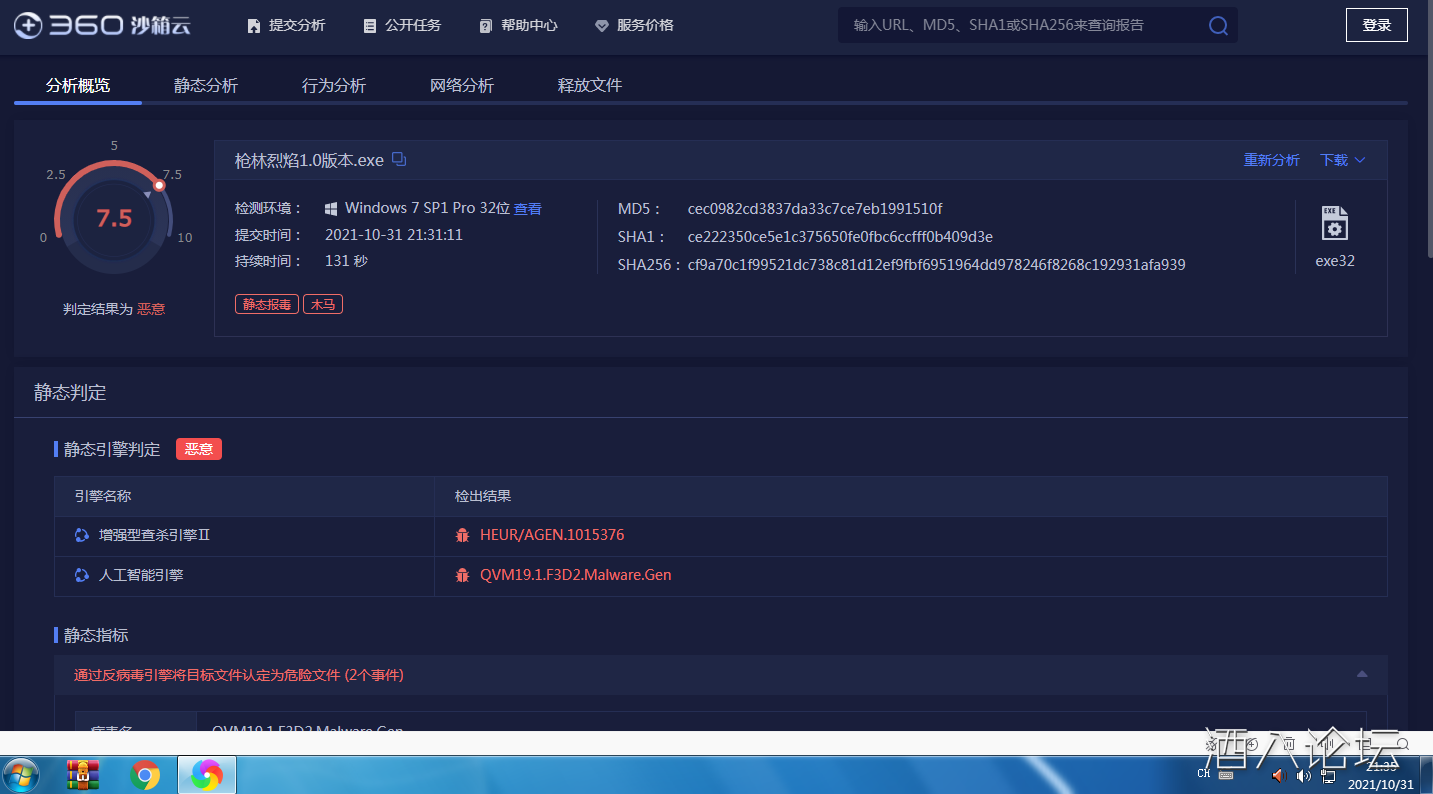Open the 下载 dropdown menu
Screen dimensions: 1433x794
[x=1342, y=160]
